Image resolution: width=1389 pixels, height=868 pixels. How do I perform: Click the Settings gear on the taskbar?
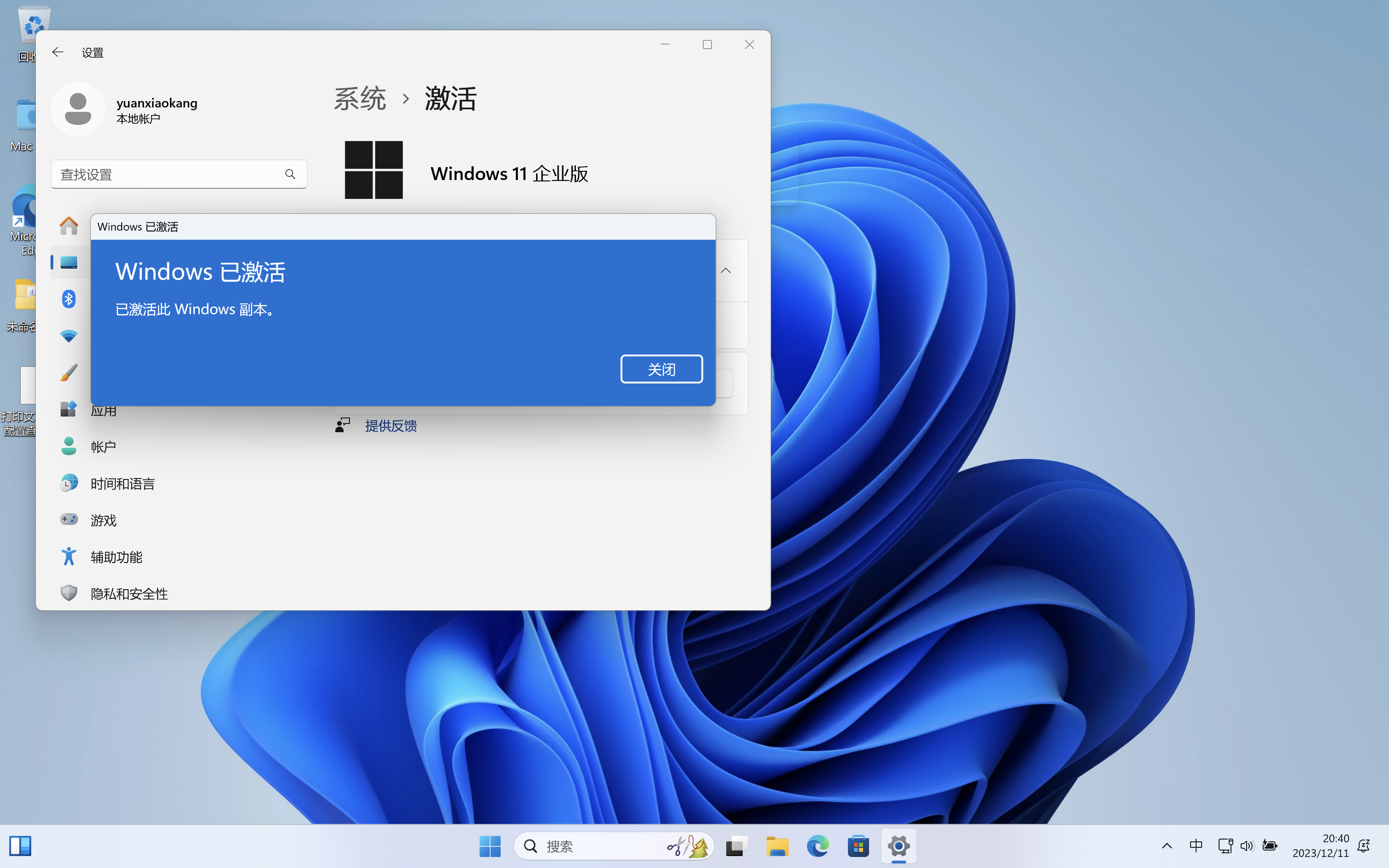[x=899, y=846]
